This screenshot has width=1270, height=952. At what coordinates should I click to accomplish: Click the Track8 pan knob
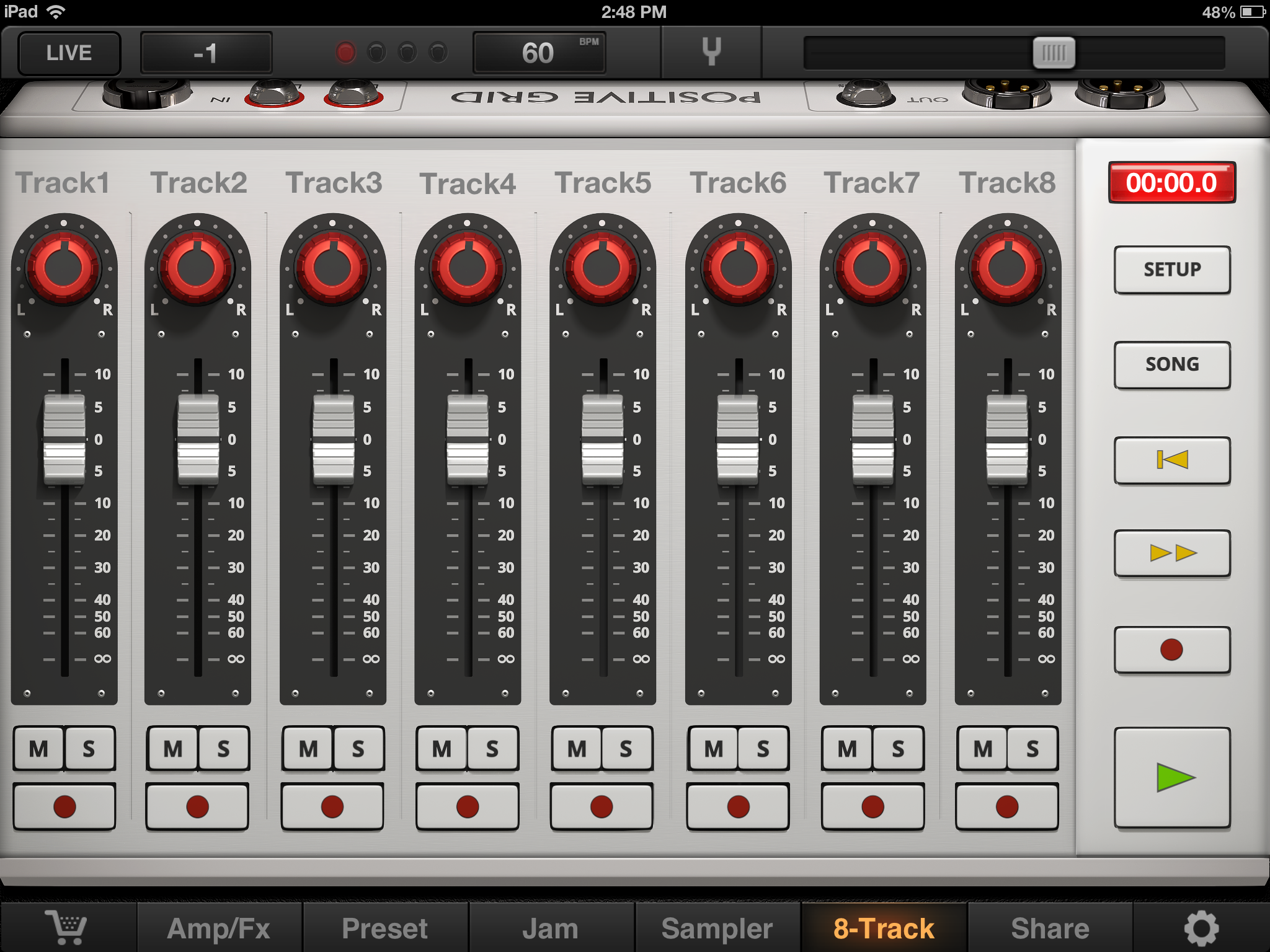click(x=1007, y=268)
